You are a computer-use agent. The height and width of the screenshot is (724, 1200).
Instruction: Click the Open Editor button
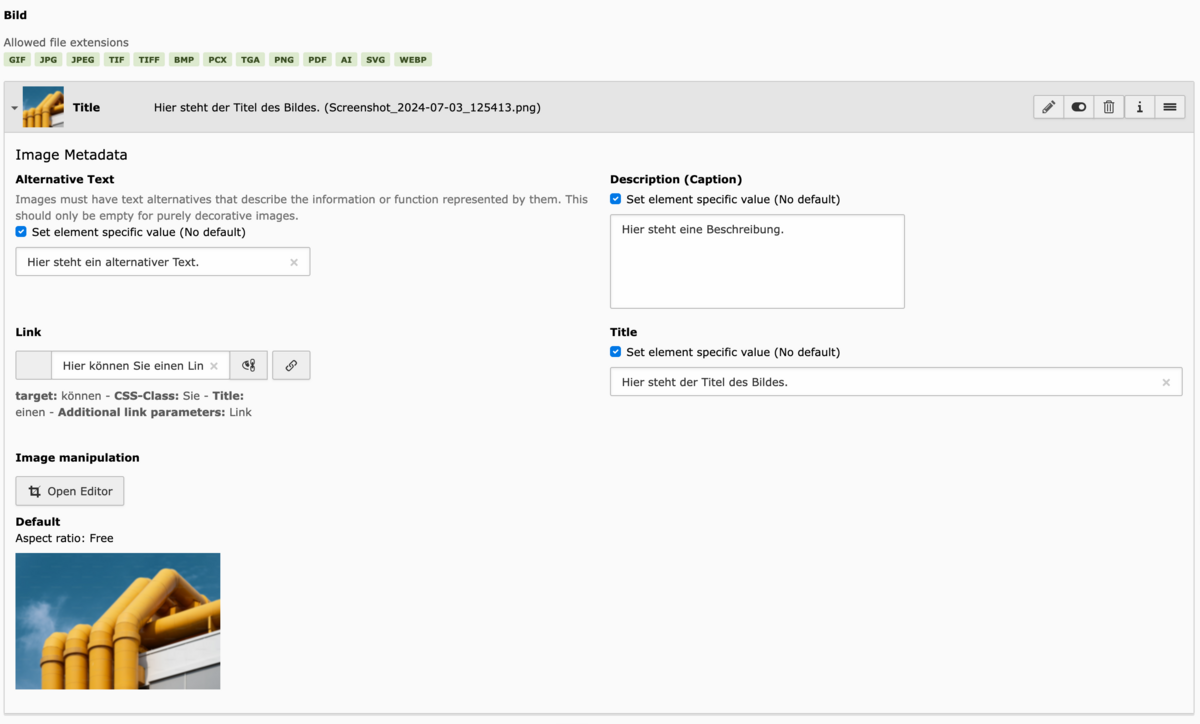point(70,491)
